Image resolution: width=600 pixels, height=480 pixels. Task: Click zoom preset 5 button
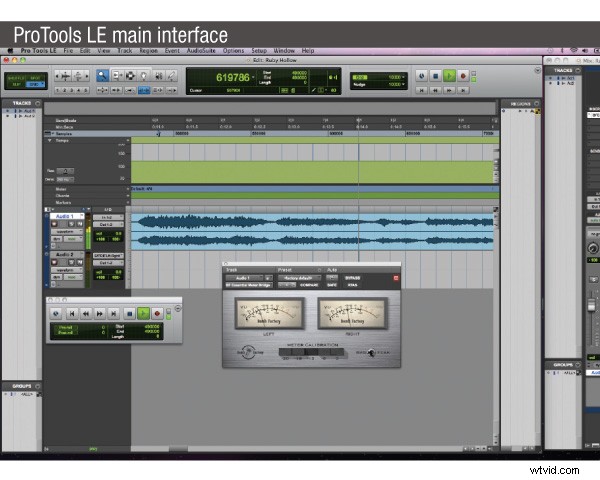tap(86, 90)
